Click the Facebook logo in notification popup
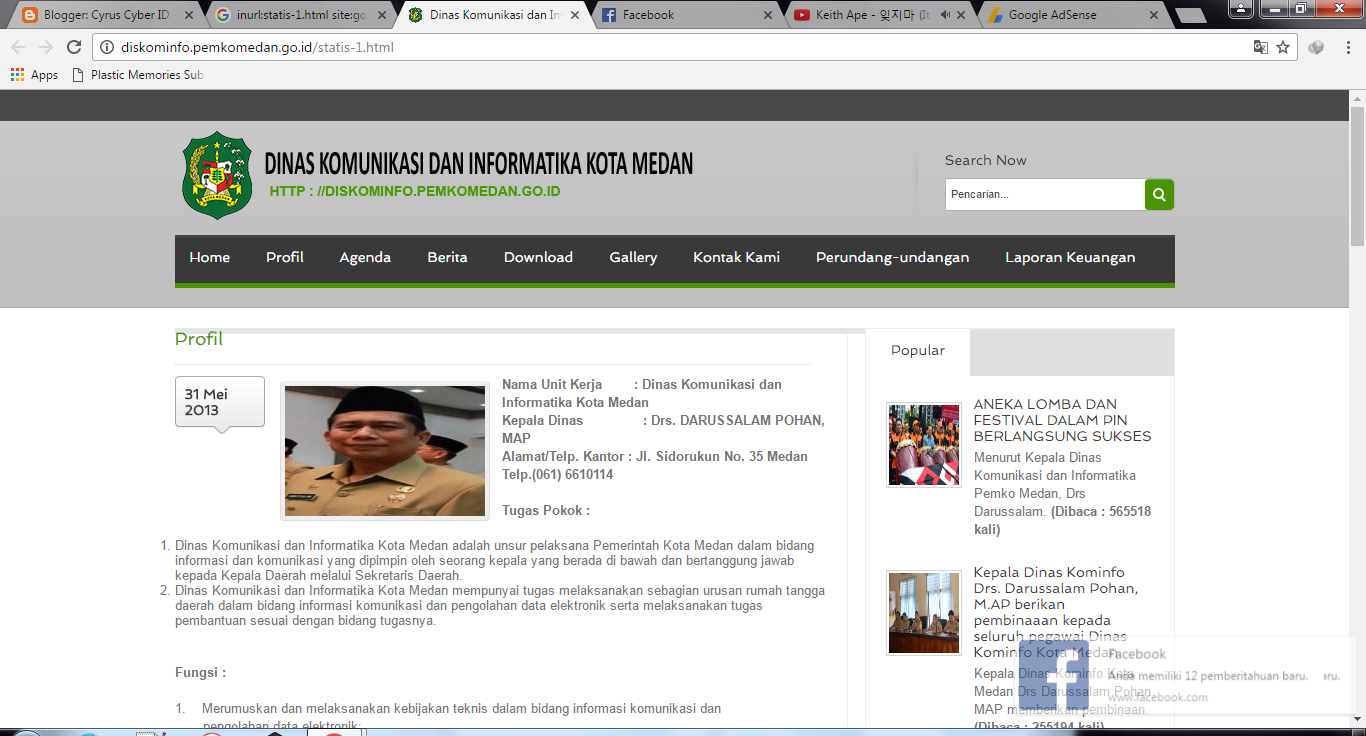The image size is (1366, 736). (1055, 675)
